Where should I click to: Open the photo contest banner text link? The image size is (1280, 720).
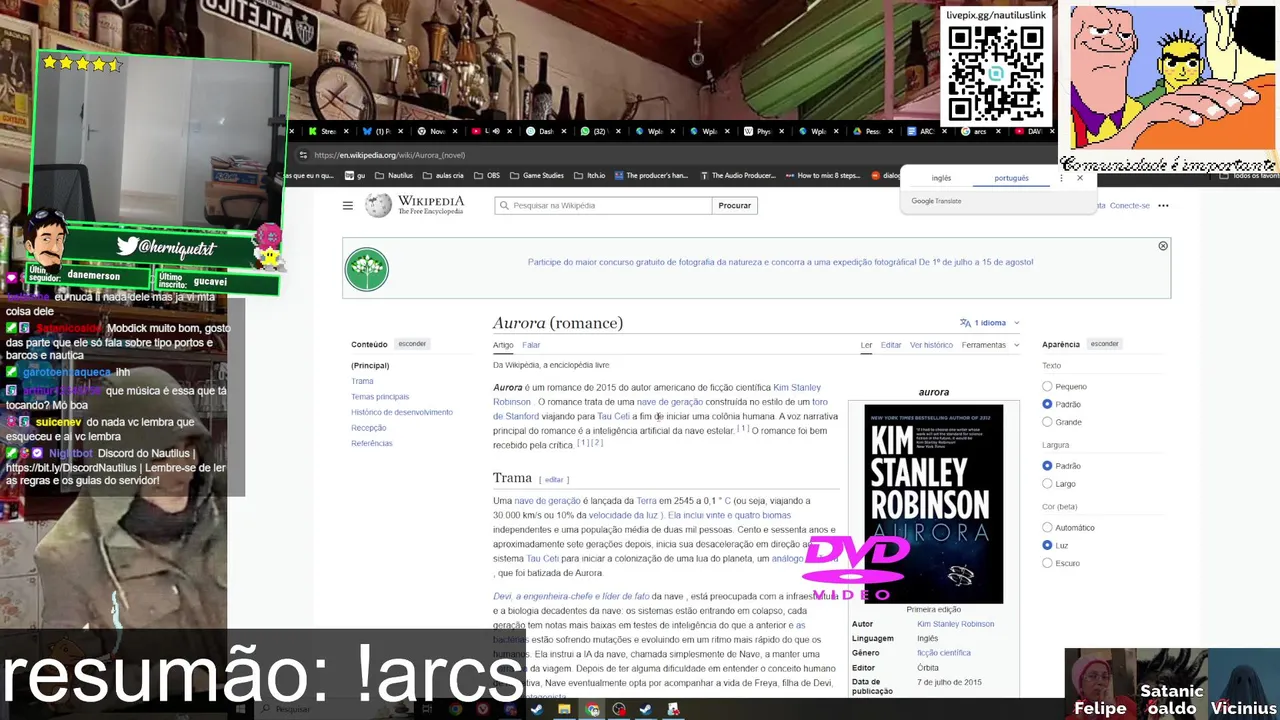(780, 262)
